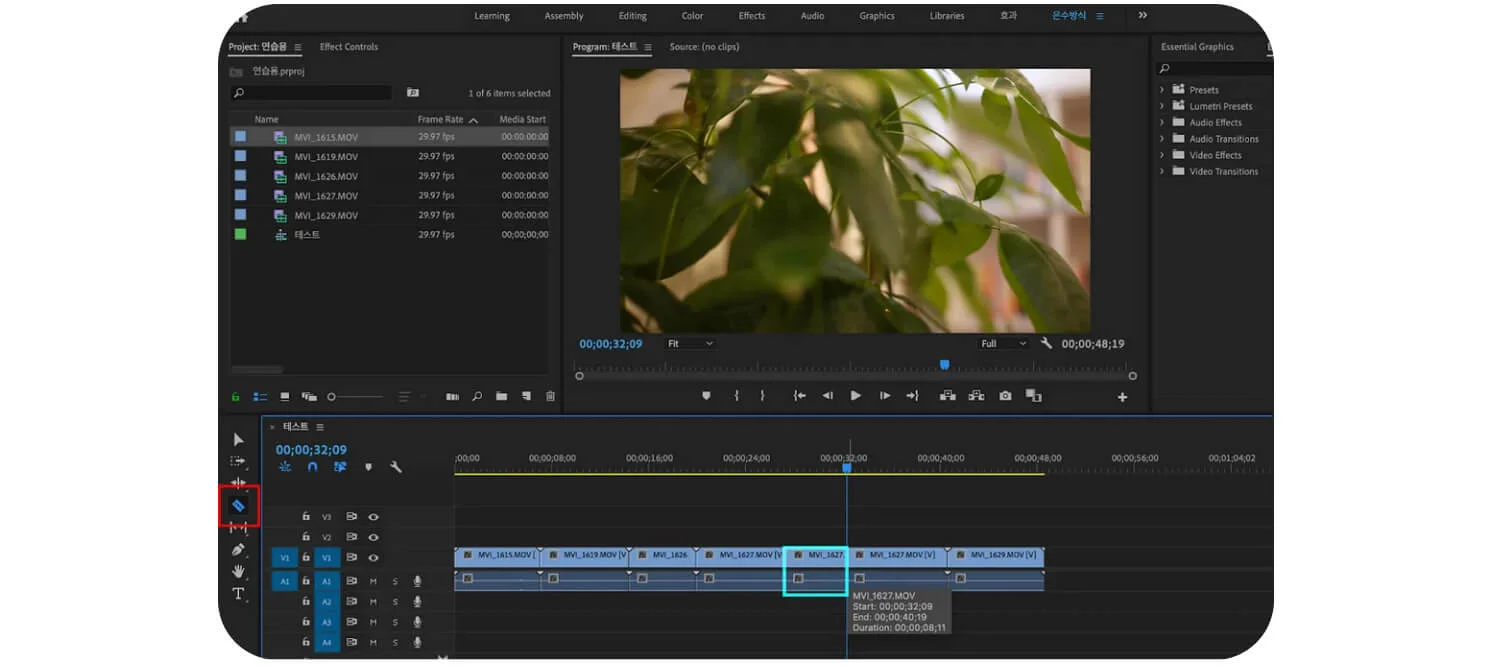Add a marker in the timeline header

click(x=368, y=467)
